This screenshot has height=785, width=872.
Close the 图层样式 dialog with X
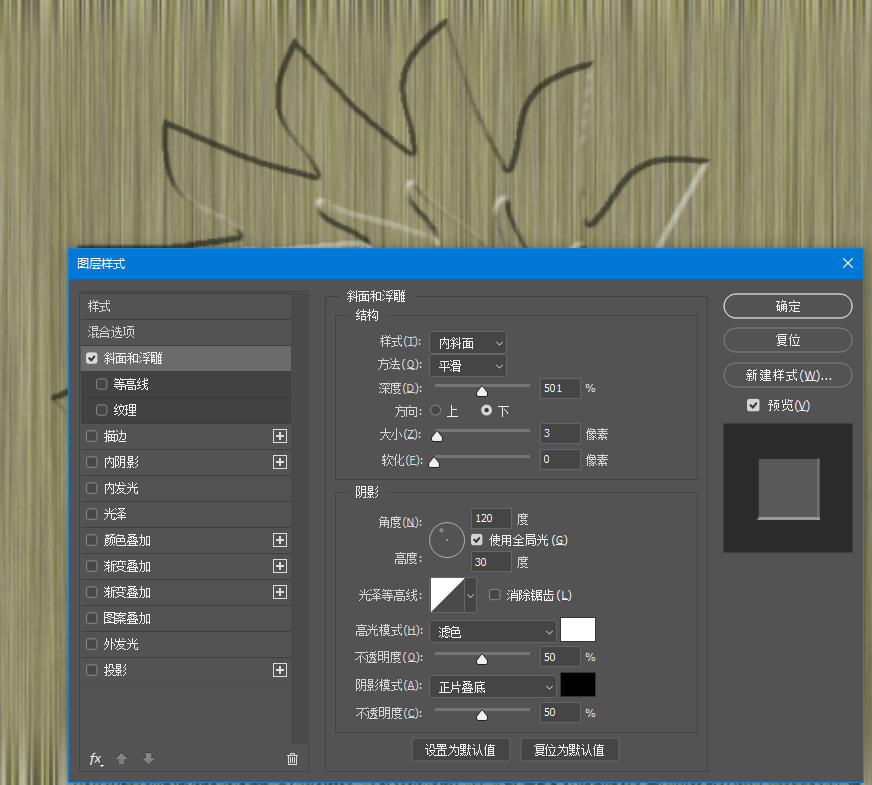click(848, 263)
